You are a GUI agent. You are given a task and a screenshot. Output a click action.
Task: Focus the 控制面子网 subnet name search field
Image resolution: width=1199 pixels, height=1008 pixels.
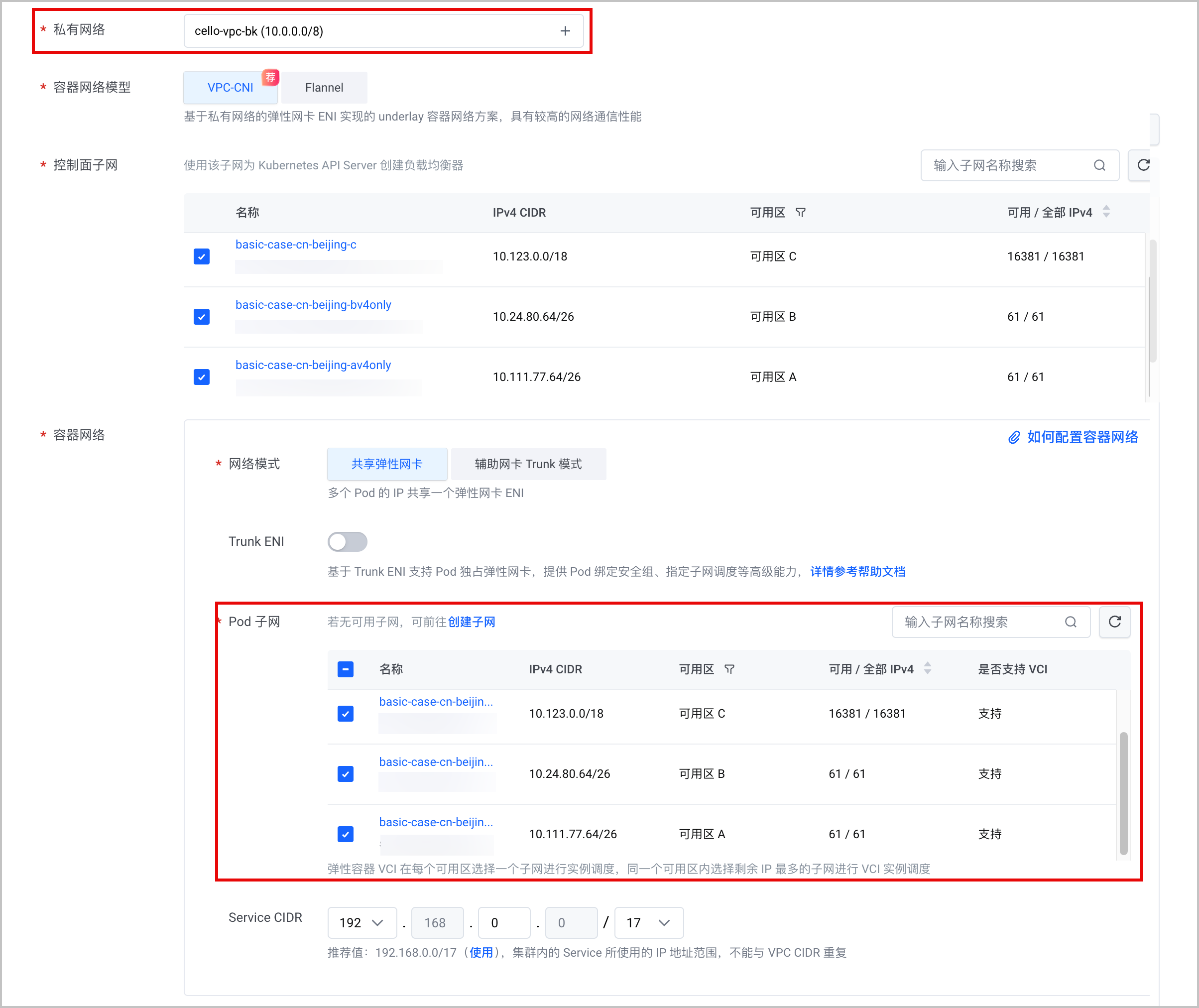[x=1020, y=166]
